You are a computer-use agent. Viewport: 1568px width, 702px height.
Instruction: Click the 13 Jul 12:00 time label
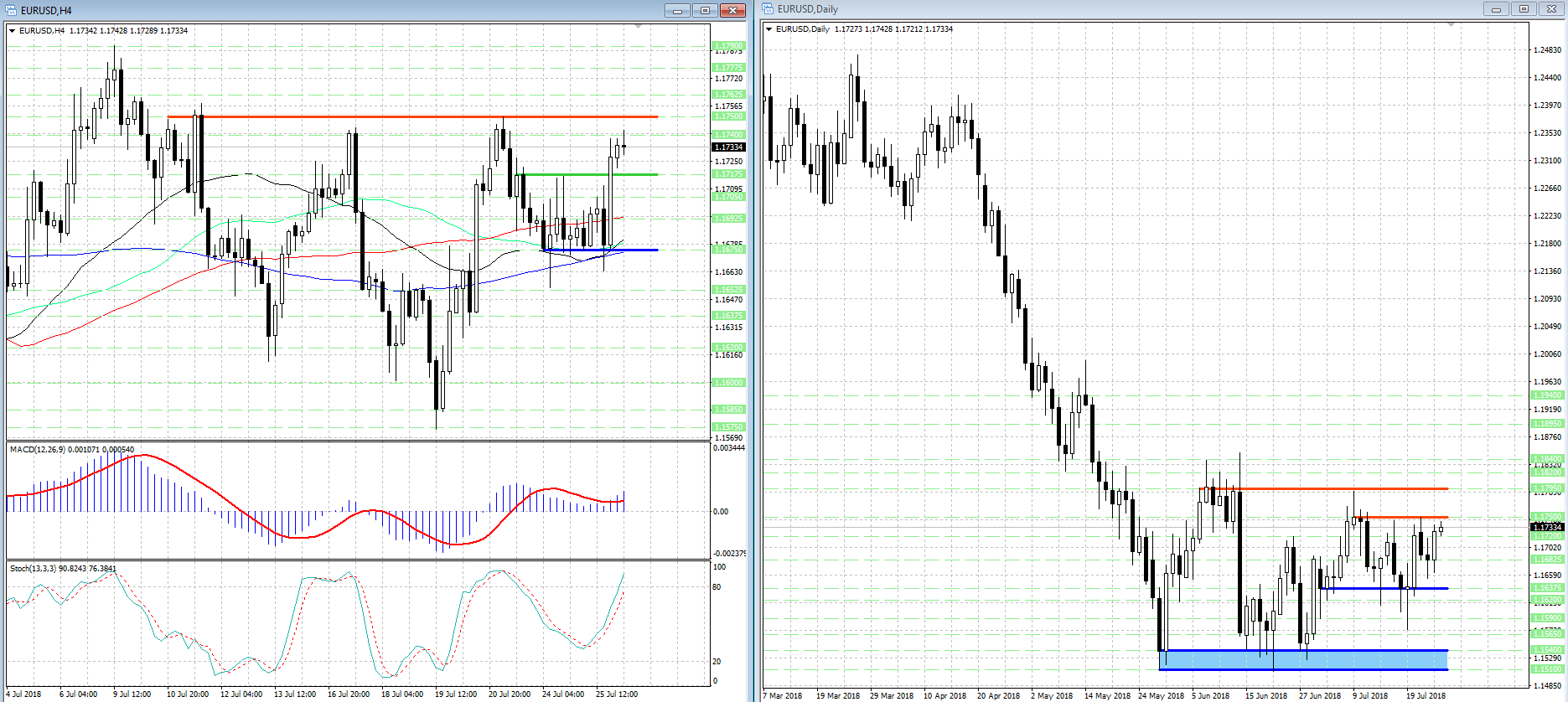[295, 694]
